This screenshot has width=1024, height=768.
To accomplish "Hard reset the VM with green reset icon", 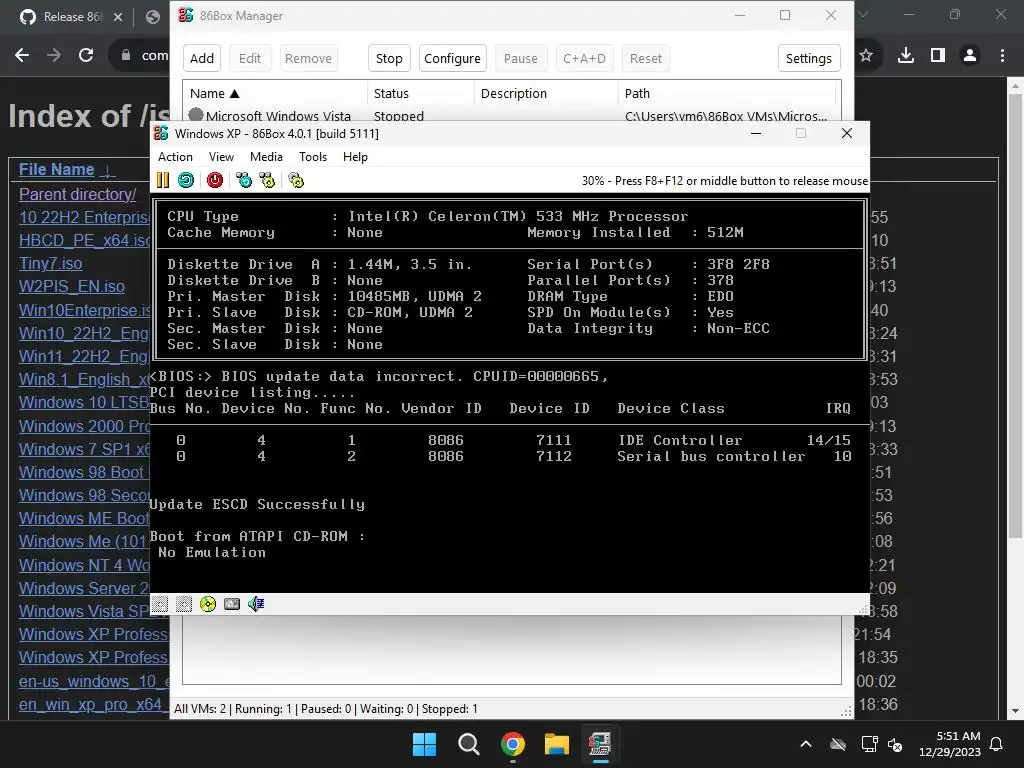I will (186, 180).
